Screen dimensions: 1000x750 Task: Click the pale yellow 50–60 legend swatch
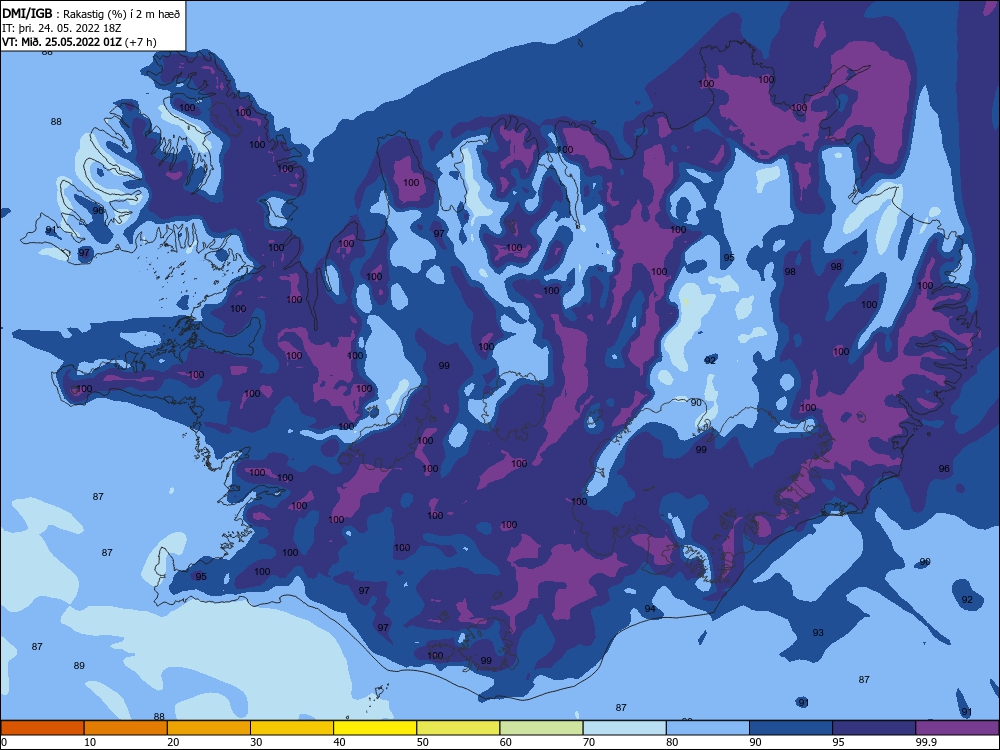pyautogui.click(x=459, y=728)
